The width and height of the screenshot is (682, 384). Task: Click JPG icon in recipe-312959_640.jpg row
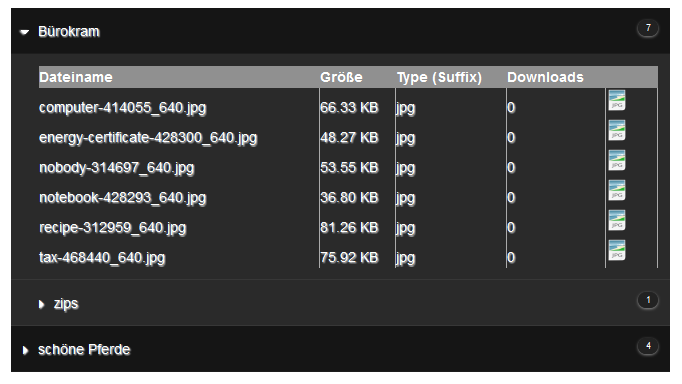tap(617, 220)
